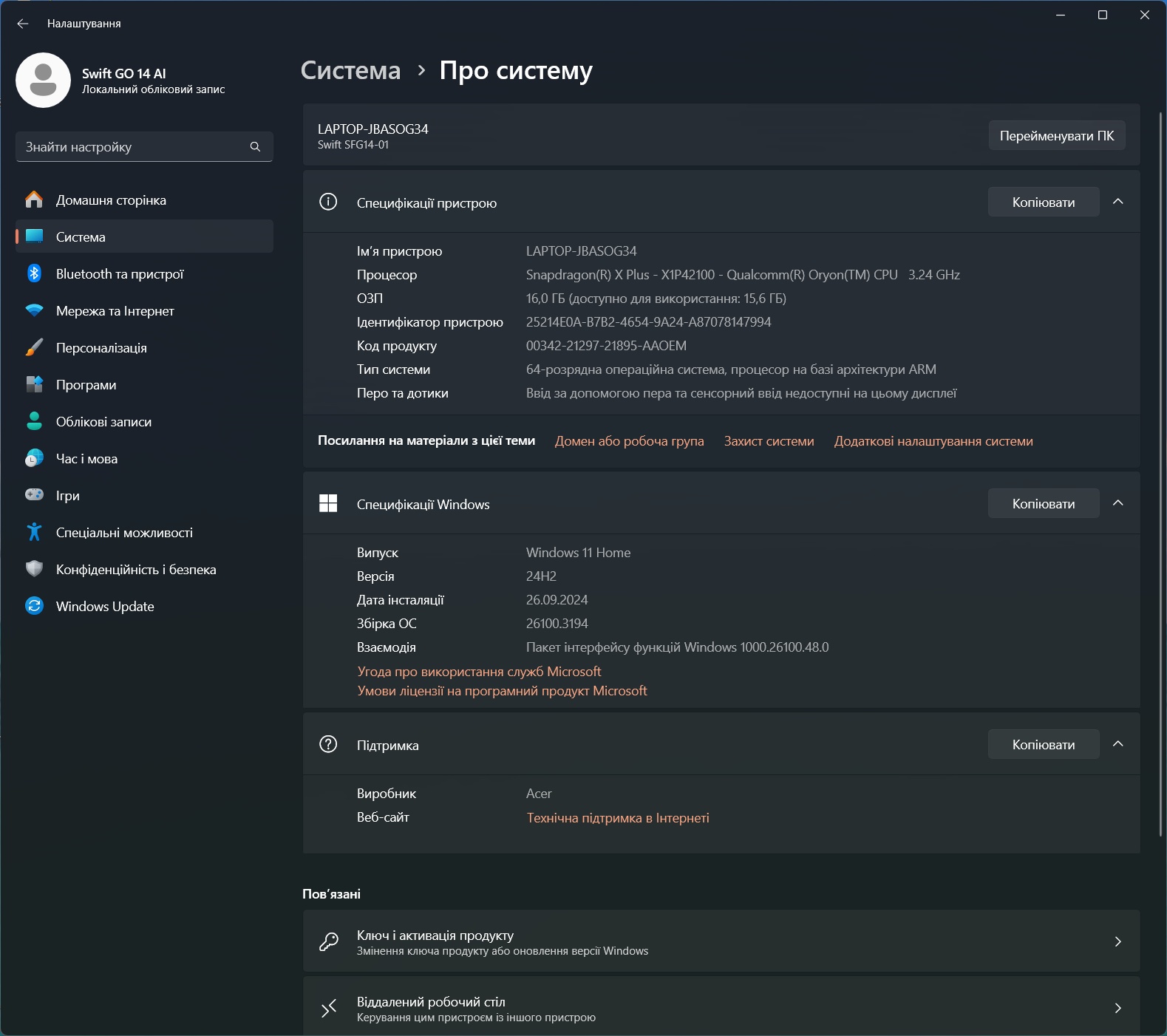Click the Windows 11 Home edition value
This screenshot has height=1036, width=1167.
(579, 553)
